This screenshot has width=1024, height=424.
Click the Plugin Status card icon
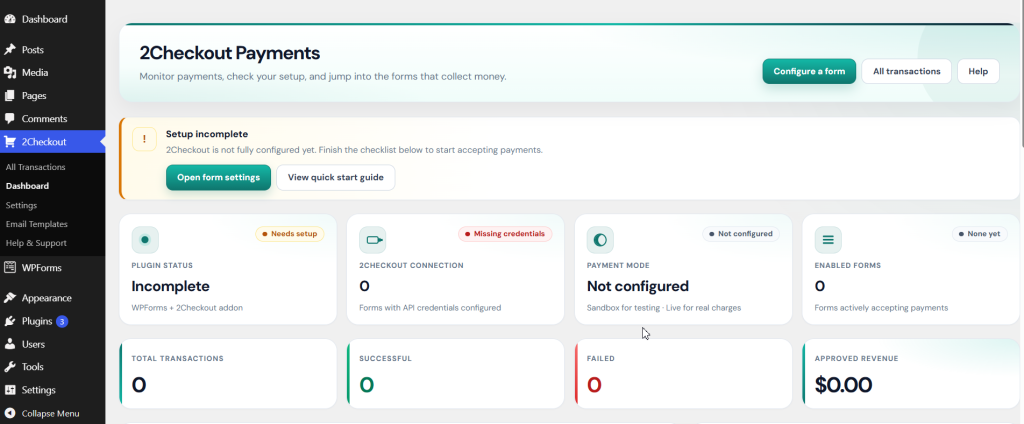(145, 240)
